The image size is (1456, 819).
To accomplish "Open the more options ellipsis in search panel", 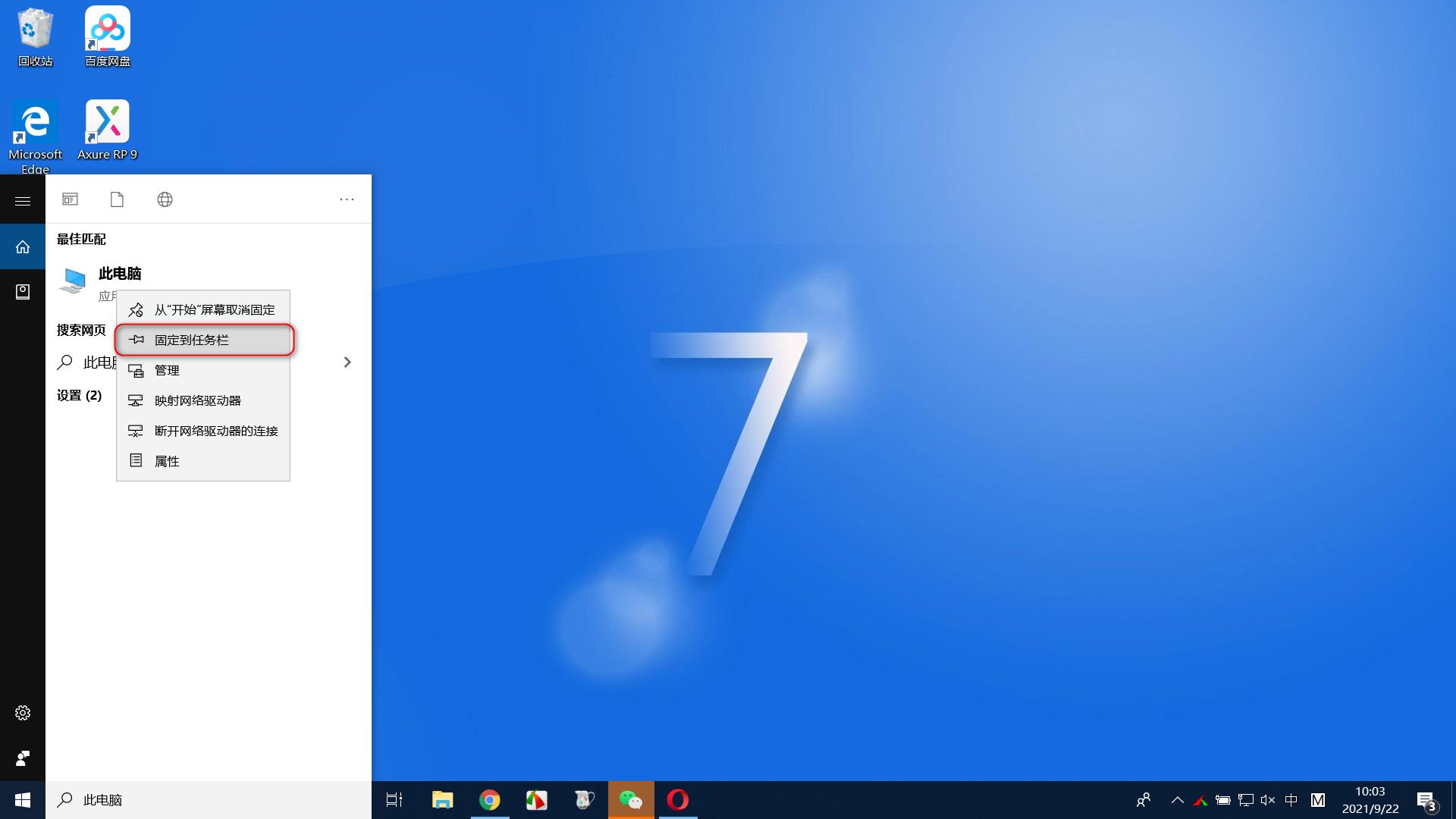I will pyautogui.click(x=347, y=199).
